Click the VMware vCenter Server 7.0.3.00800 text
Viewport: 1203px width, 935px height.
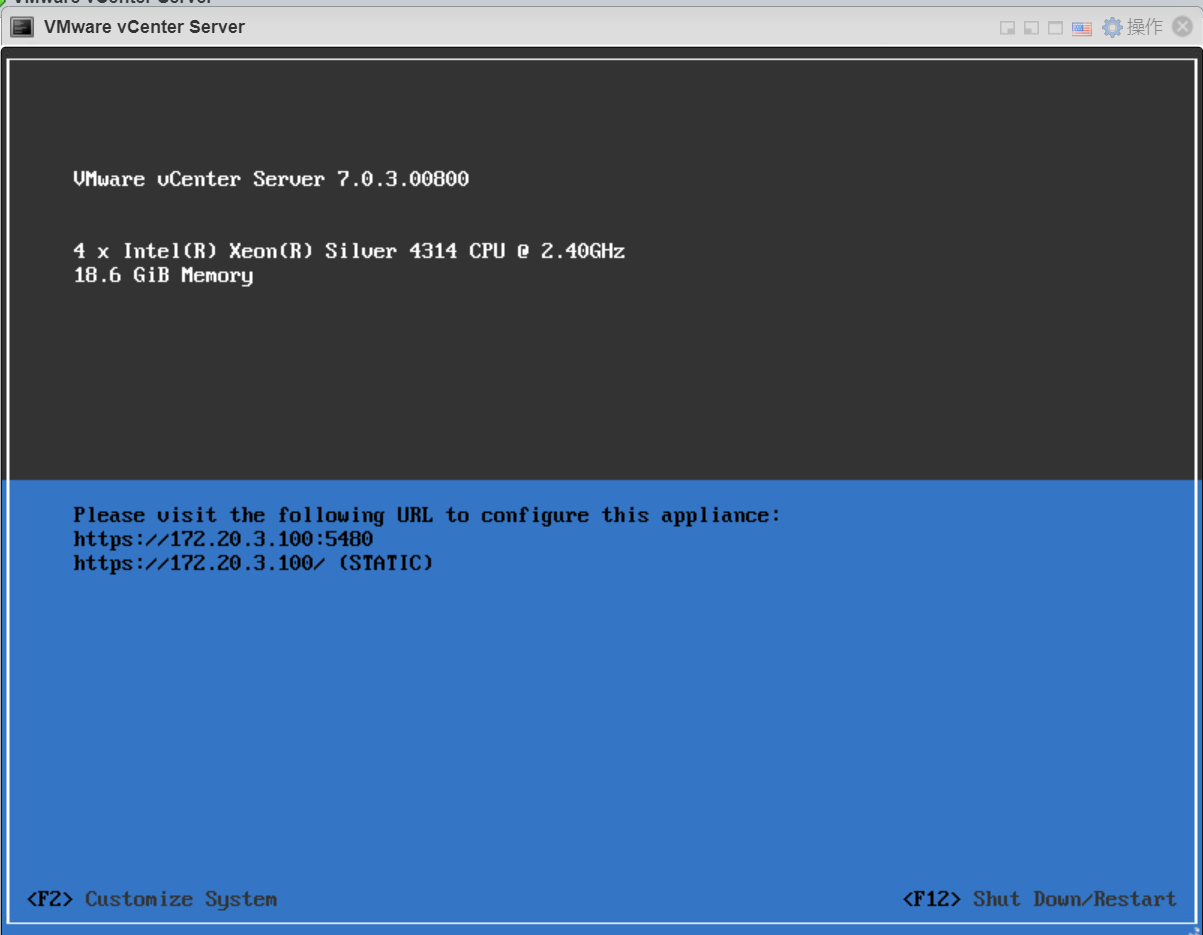(271, 180)
